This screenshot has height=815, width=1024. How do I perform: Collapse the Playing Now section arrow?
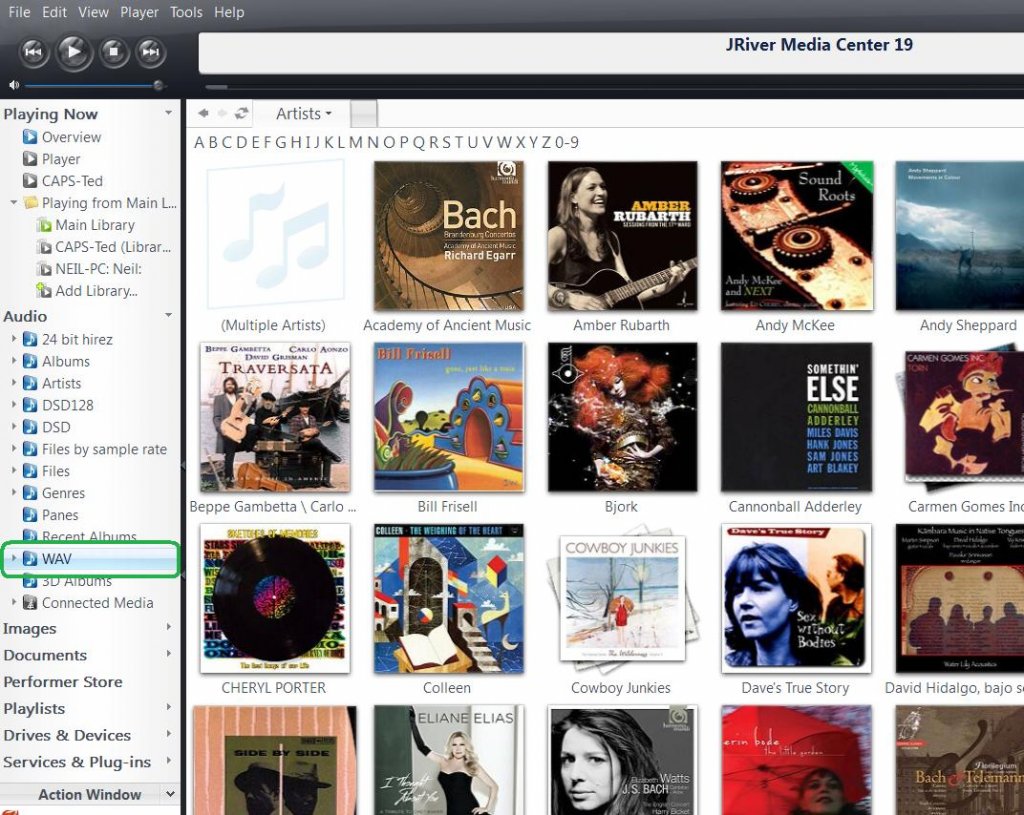tap(168, 113)
